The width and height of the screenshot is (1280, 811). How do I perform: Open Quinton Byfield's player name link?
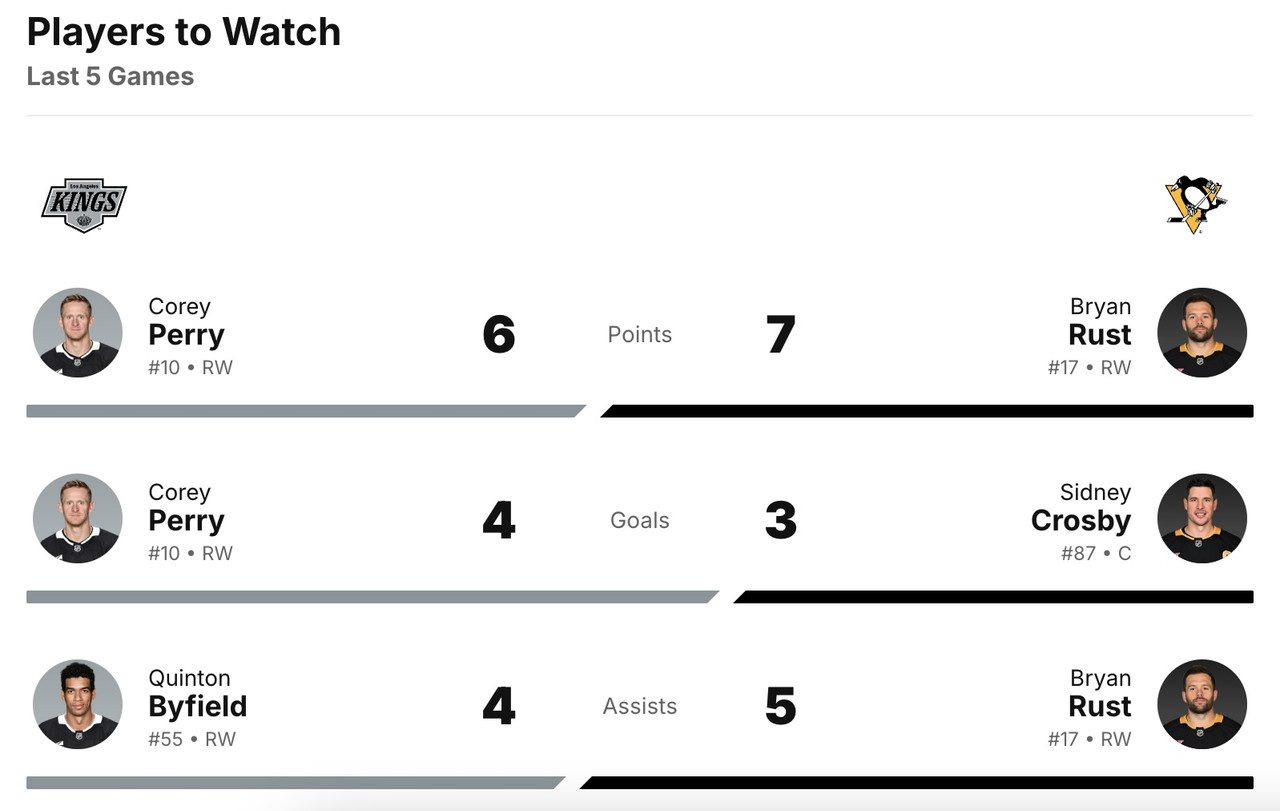(197, 694)
